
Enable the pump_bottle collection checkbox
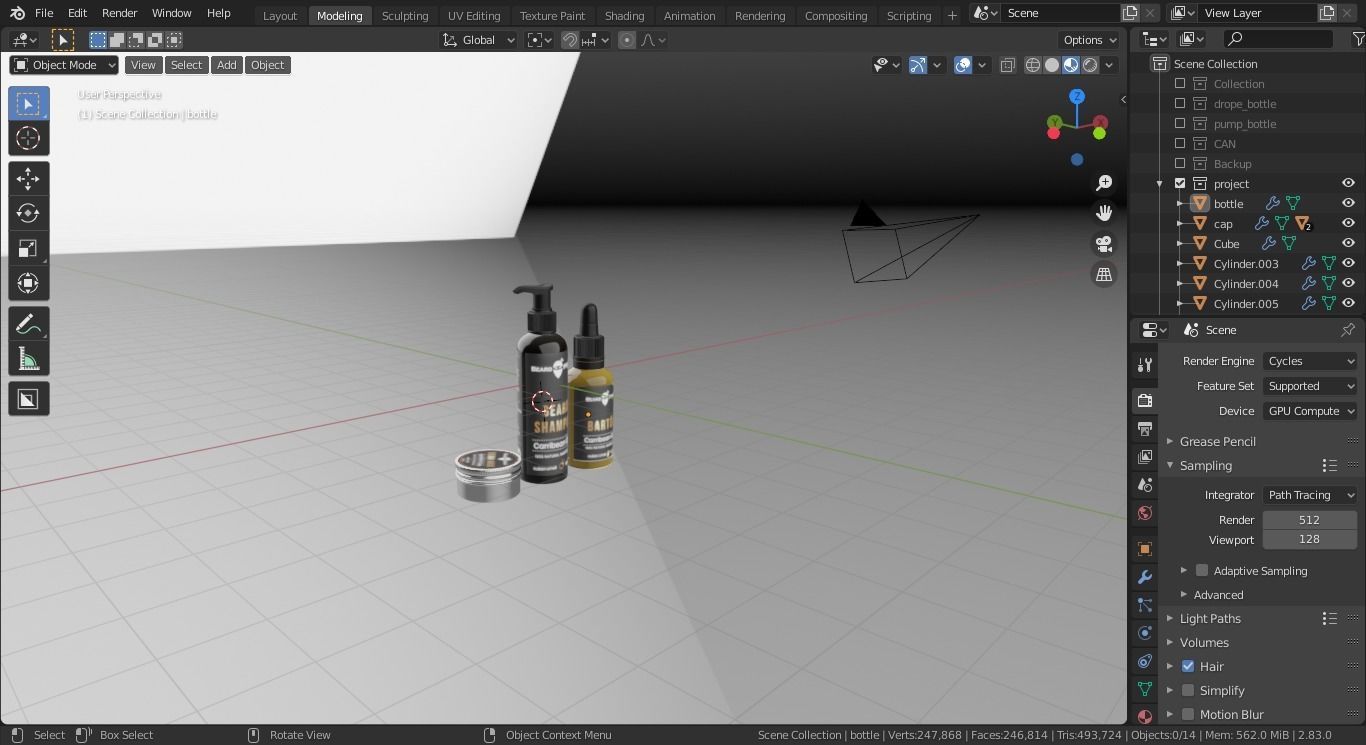point(1180,123)
